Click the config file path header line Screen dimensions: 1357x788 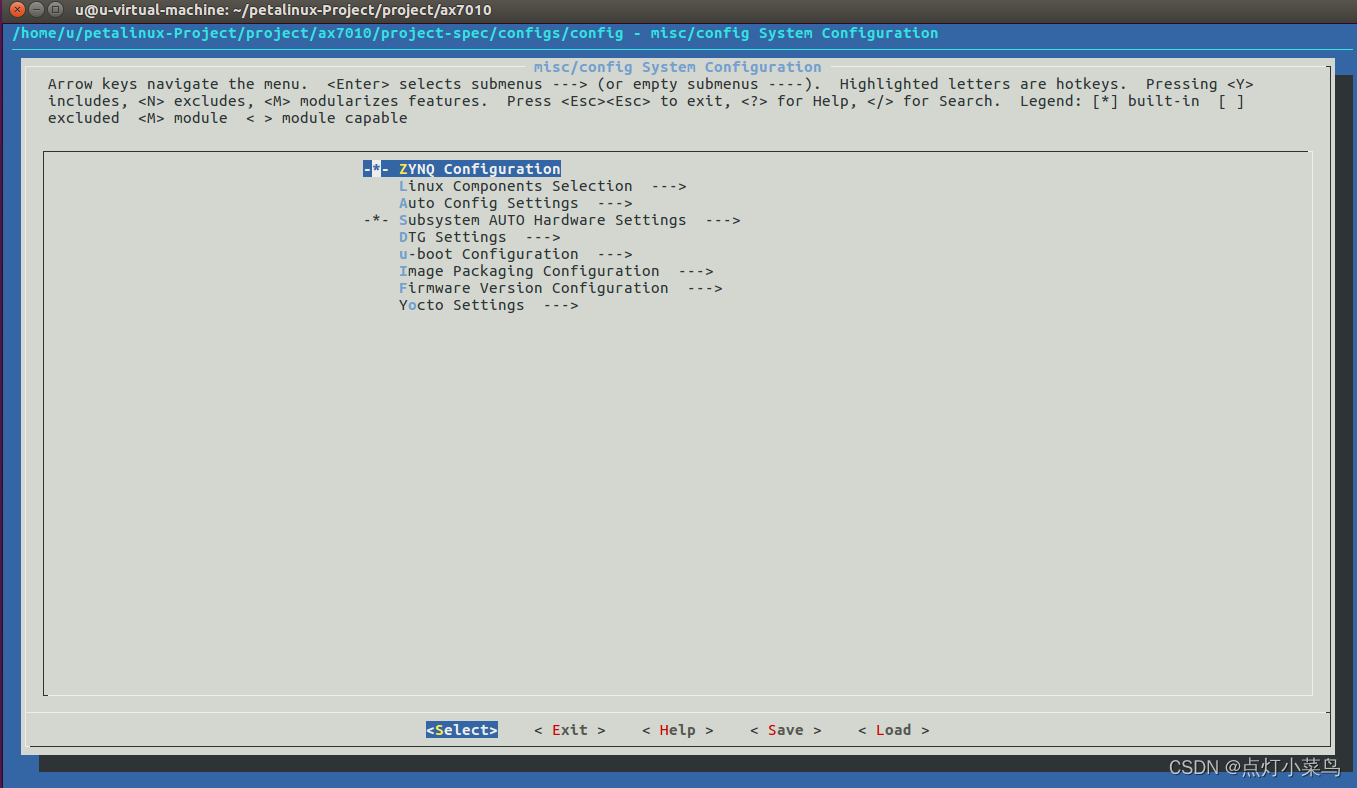click(x=475, y=33)
